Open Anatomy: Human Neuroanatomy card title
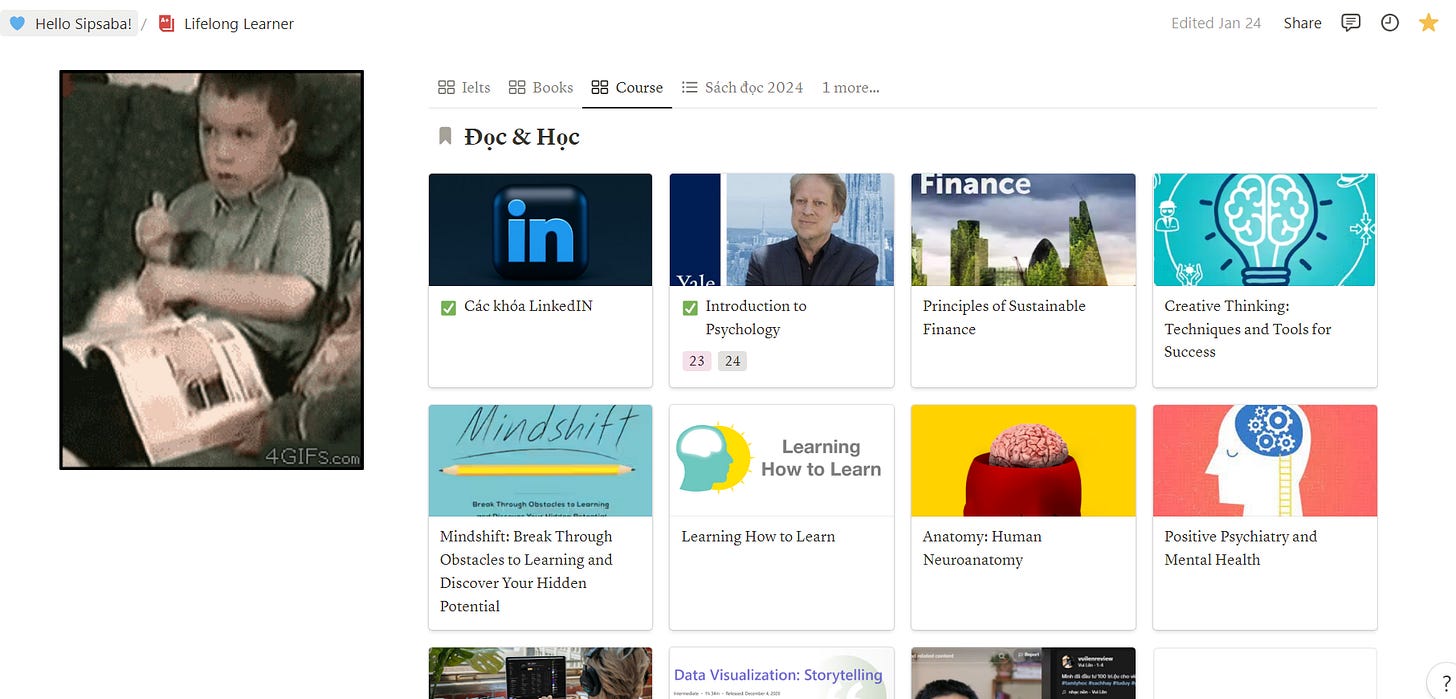This screenshot has height=699, width=1456. coord(982,548)
